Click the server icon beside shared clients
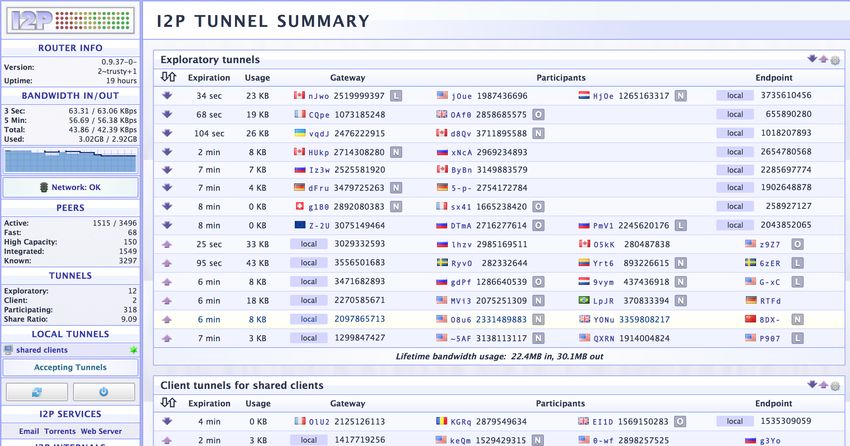850x446 pixels. coord(8,350)
